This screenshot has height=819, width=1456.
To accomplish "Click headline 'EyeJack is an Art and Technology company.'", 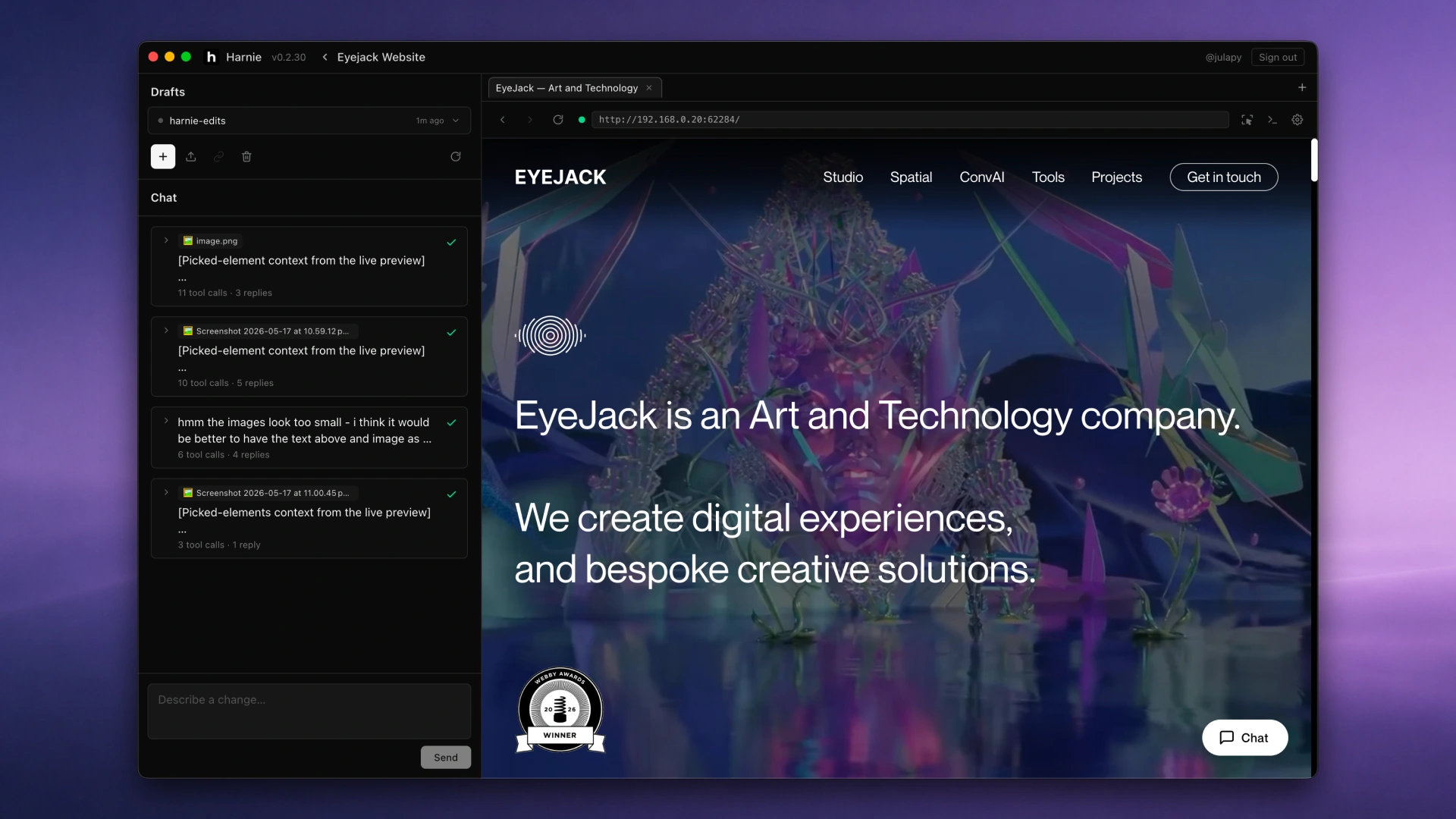I will [877, 416].
